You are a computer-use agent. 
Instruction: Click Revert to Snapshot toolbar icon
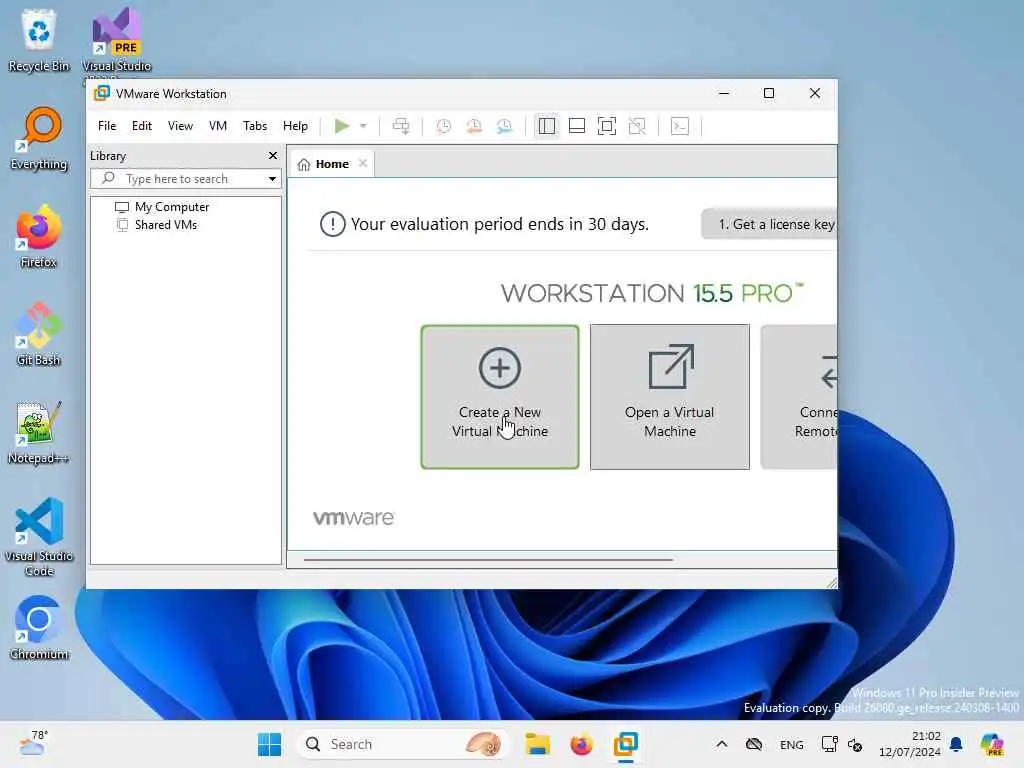click(x=474, y=126)
